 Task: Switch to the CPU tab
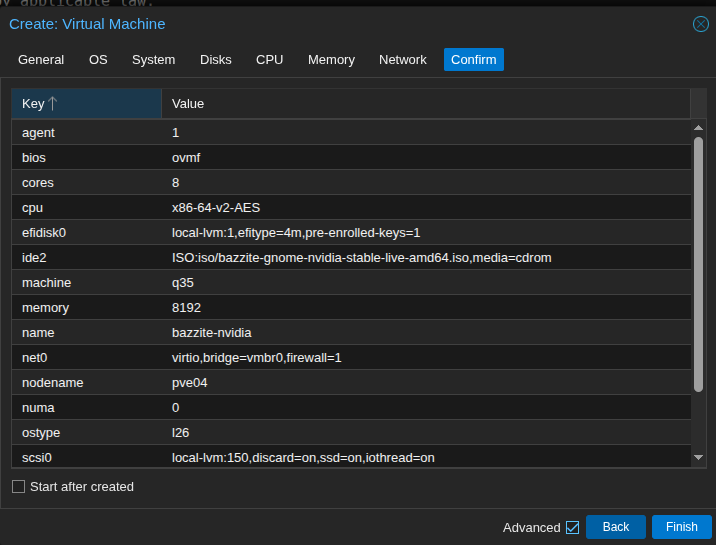269,60
